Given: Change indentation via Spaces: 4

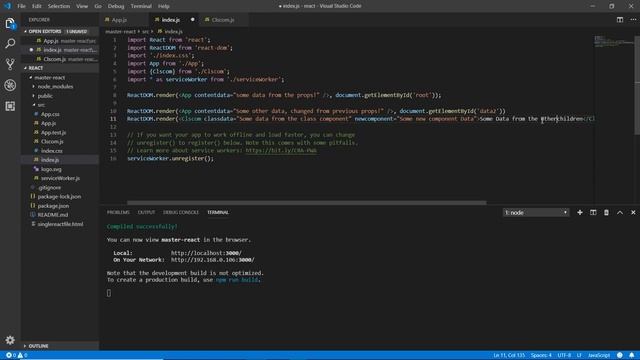Looking at the screenshot, I should (x=541, y=356).
